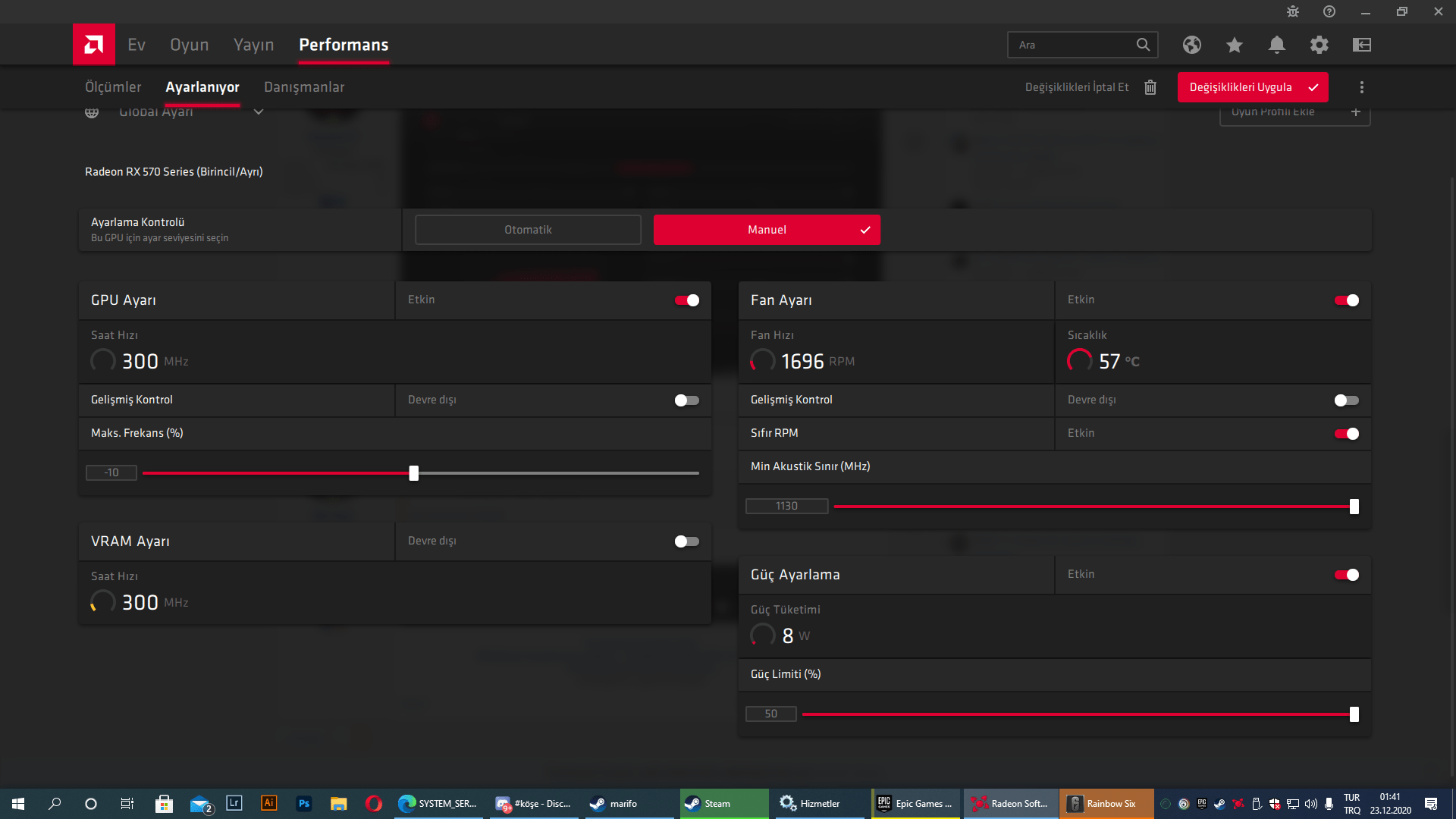Click Oyun Profili Ekle plus expander

click(1355, 112)
